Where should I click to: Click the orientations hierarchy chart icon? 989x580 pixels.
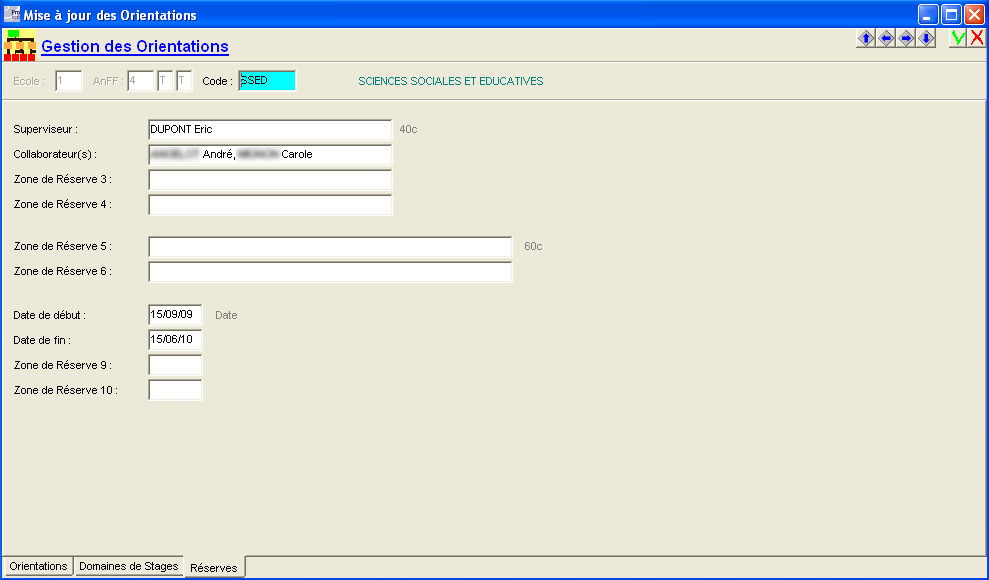point(20,45)
